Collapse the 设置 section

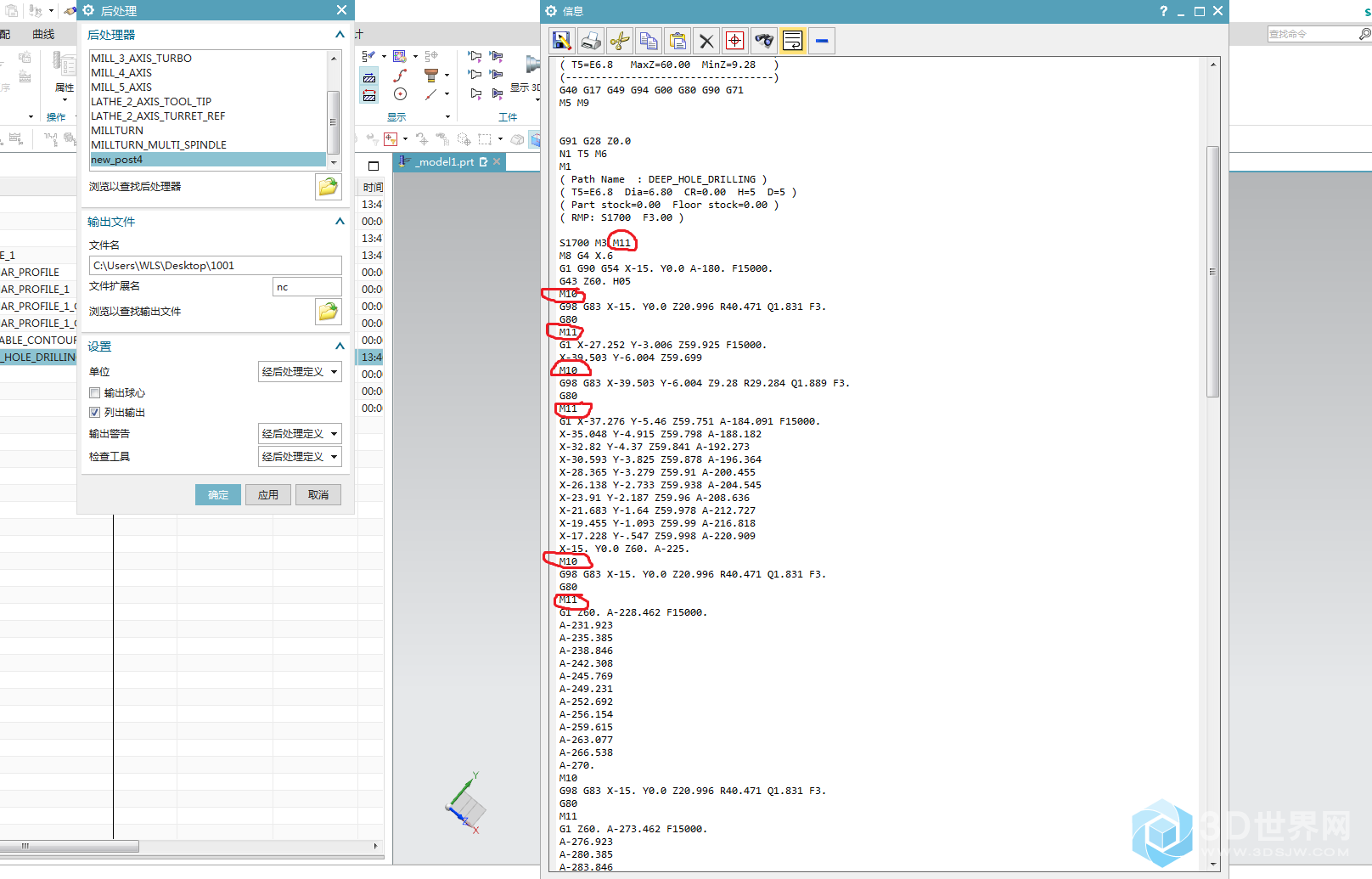(340, 347)
